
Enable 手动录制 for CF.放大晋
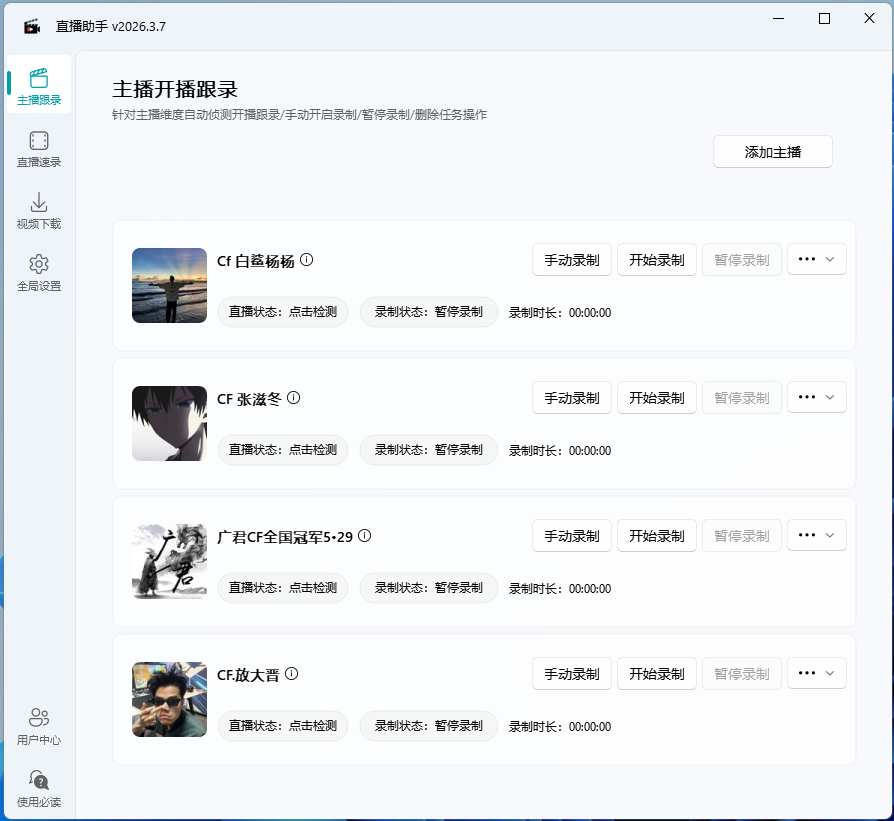pos(571,673)
